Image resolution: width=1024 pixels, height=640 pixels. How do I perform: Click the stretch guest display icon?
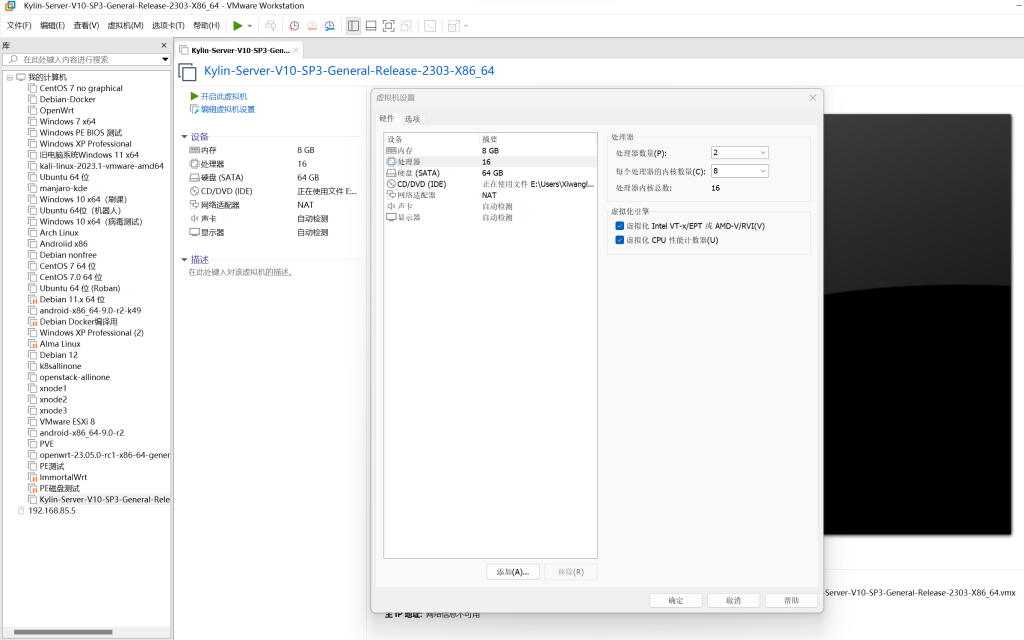point(454,26)
